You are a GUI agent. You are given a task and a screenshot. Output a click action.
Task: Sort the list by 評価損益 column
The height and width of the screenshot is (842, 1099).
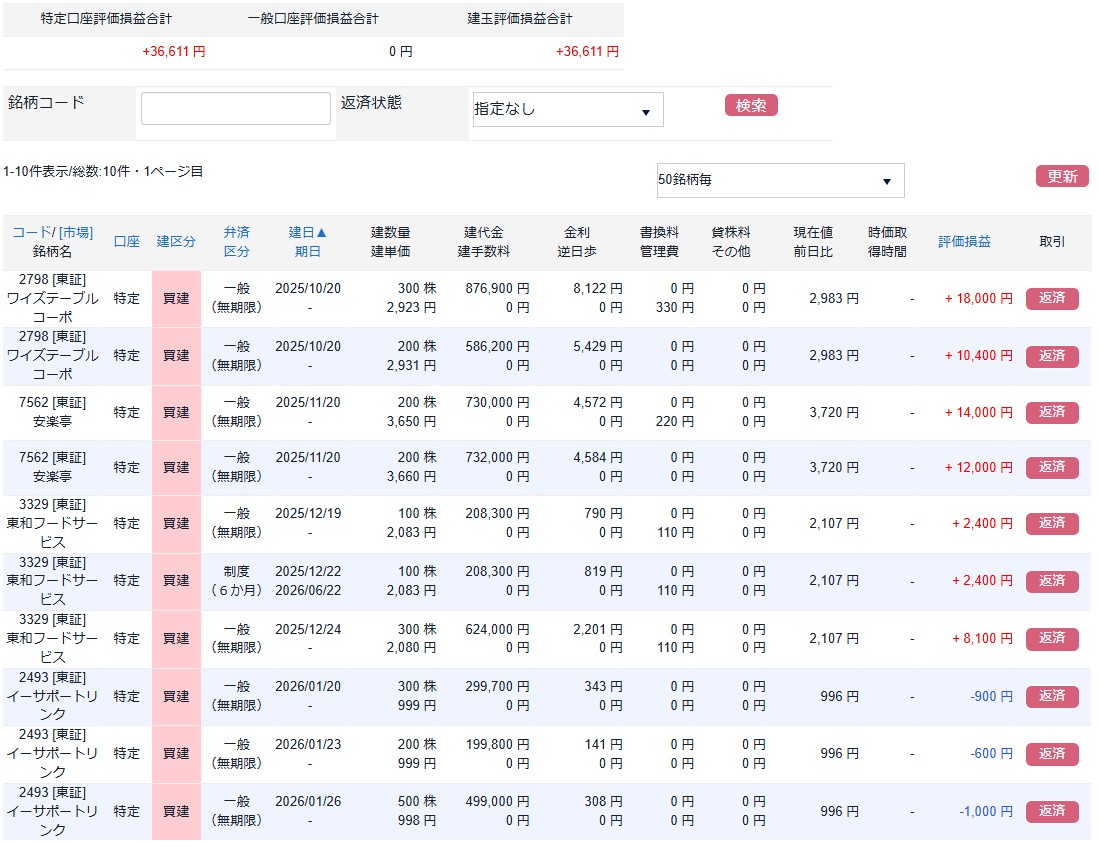(965, 240)
